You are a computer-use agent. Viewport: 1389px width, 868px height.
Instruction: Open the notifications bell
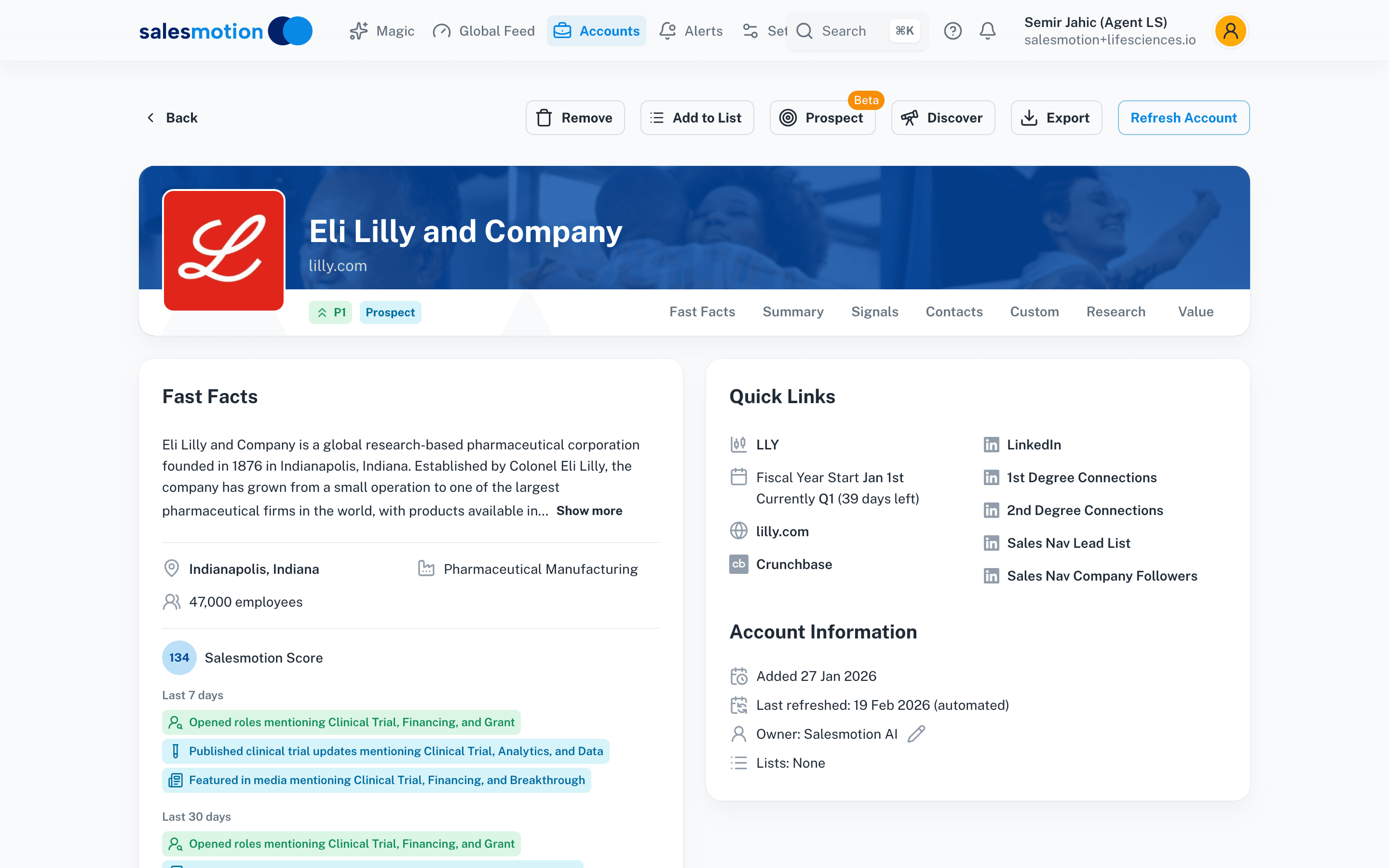click(x=987, y=31)
